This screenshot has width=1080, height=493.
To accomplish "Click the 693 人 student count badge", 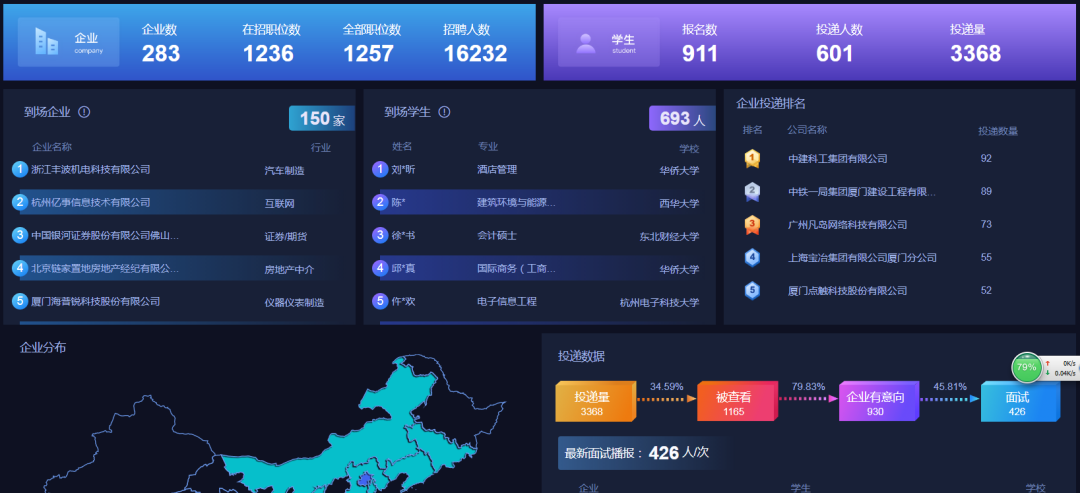I will click(681, 119).
